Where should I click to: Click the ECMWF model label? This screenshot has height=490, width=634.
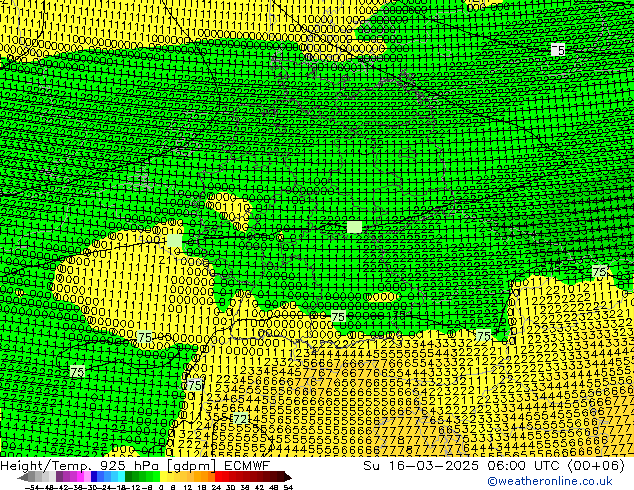tap(247, 466)
